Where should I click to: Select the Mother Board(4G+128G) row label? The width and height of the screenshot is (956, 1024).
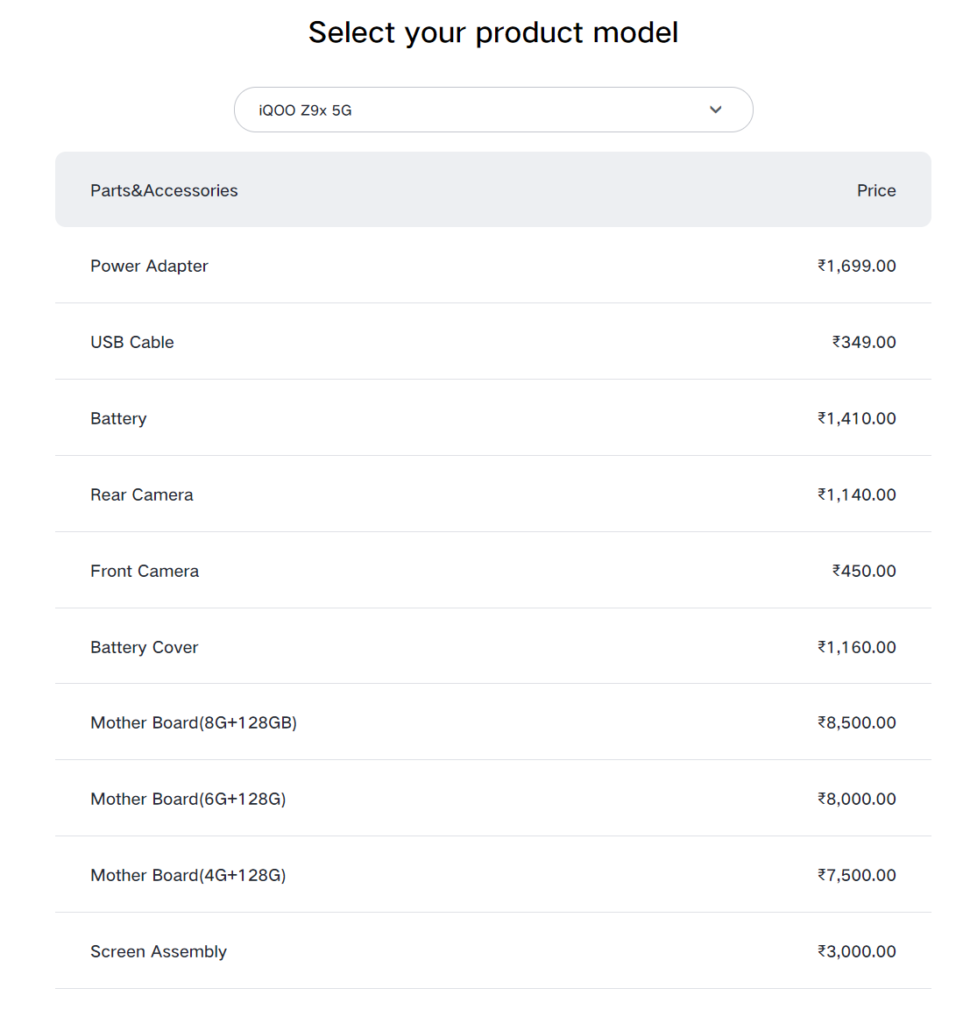188,875
